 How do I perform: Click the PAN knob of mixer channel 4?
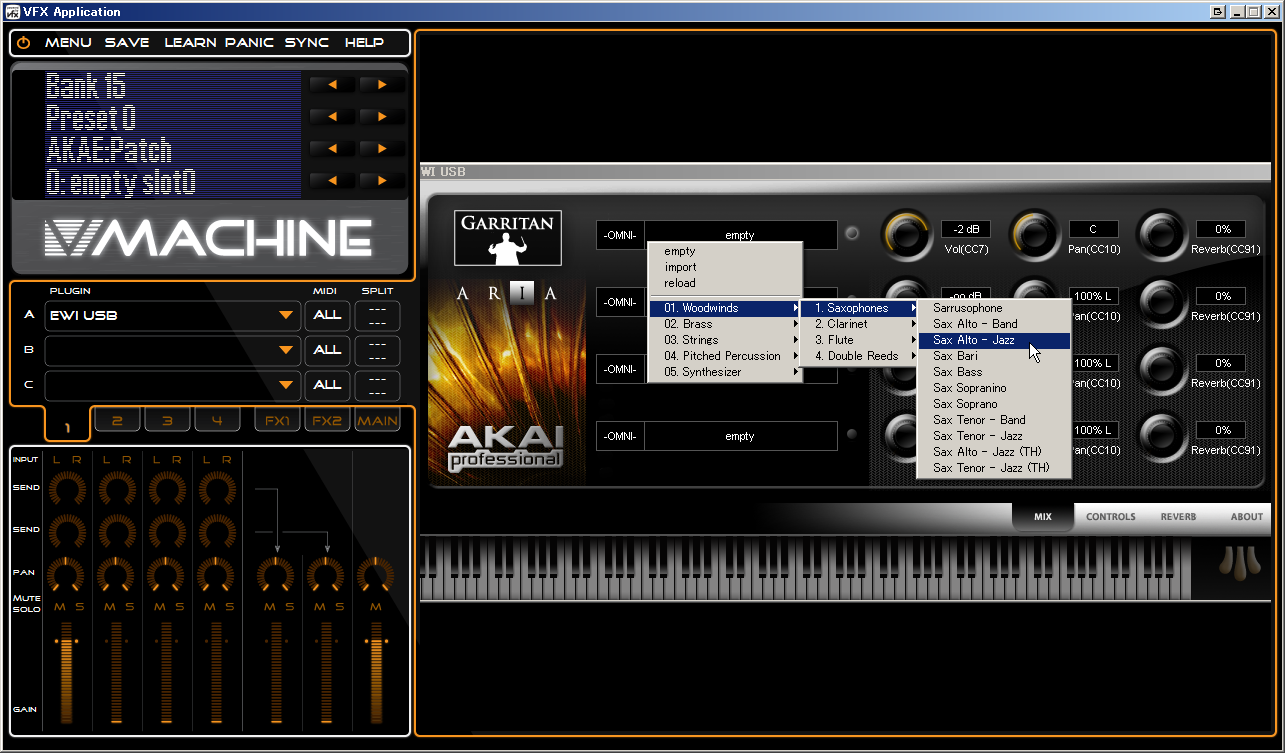tap(217, 574)
